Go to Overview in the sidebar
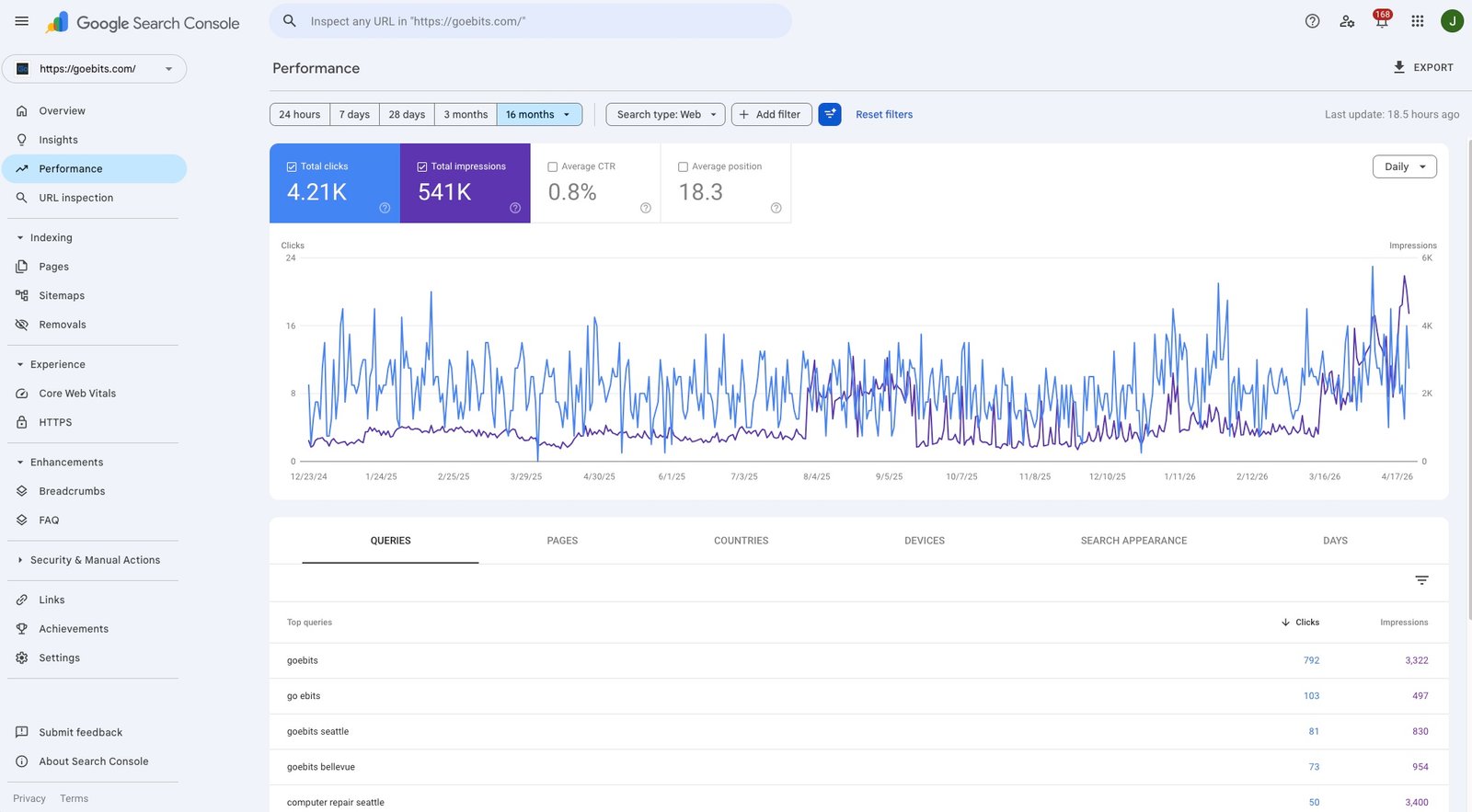 pos(94,110)
